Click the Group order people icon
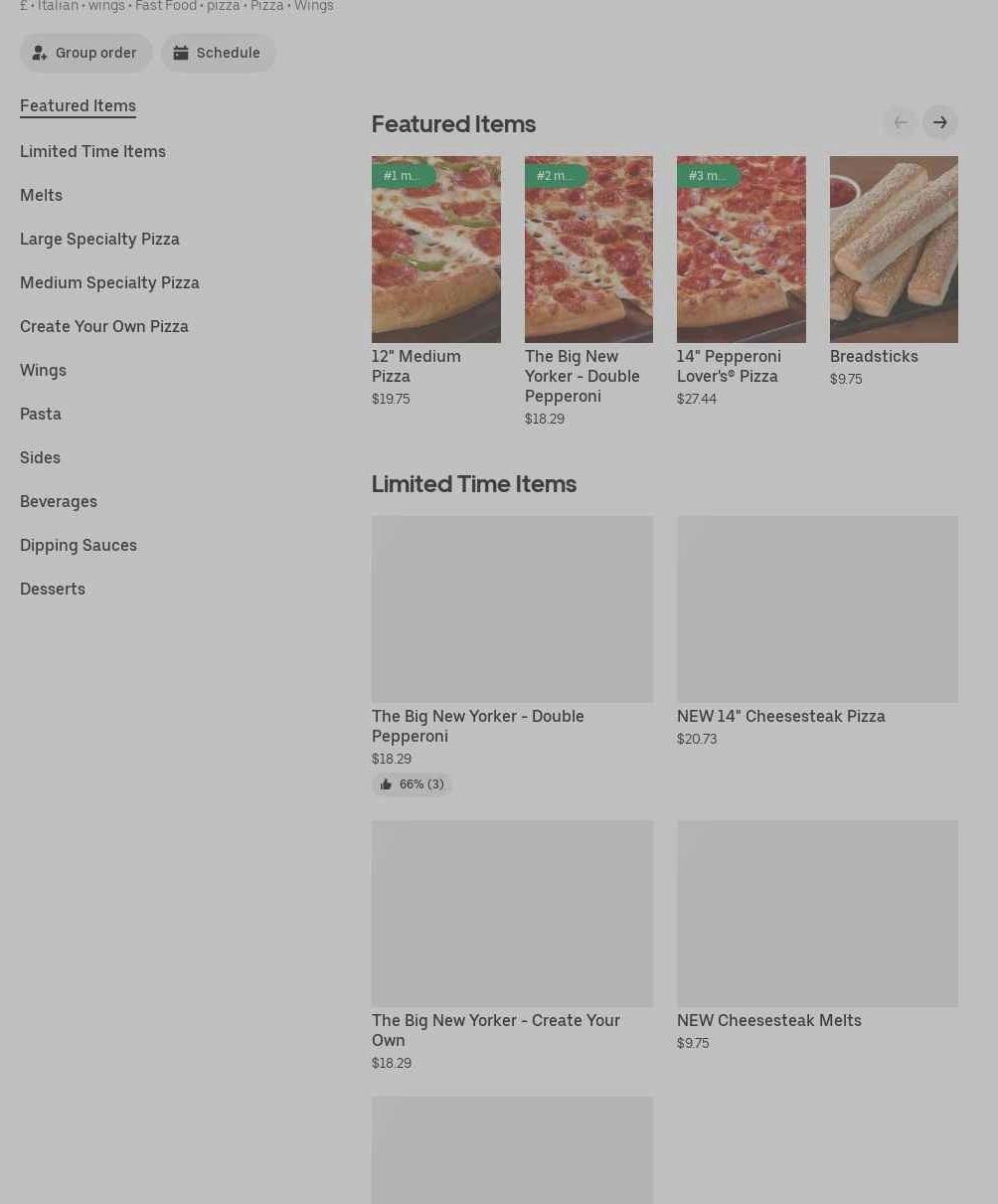The width and height of the screenshot is (998, 1204). 40,53
